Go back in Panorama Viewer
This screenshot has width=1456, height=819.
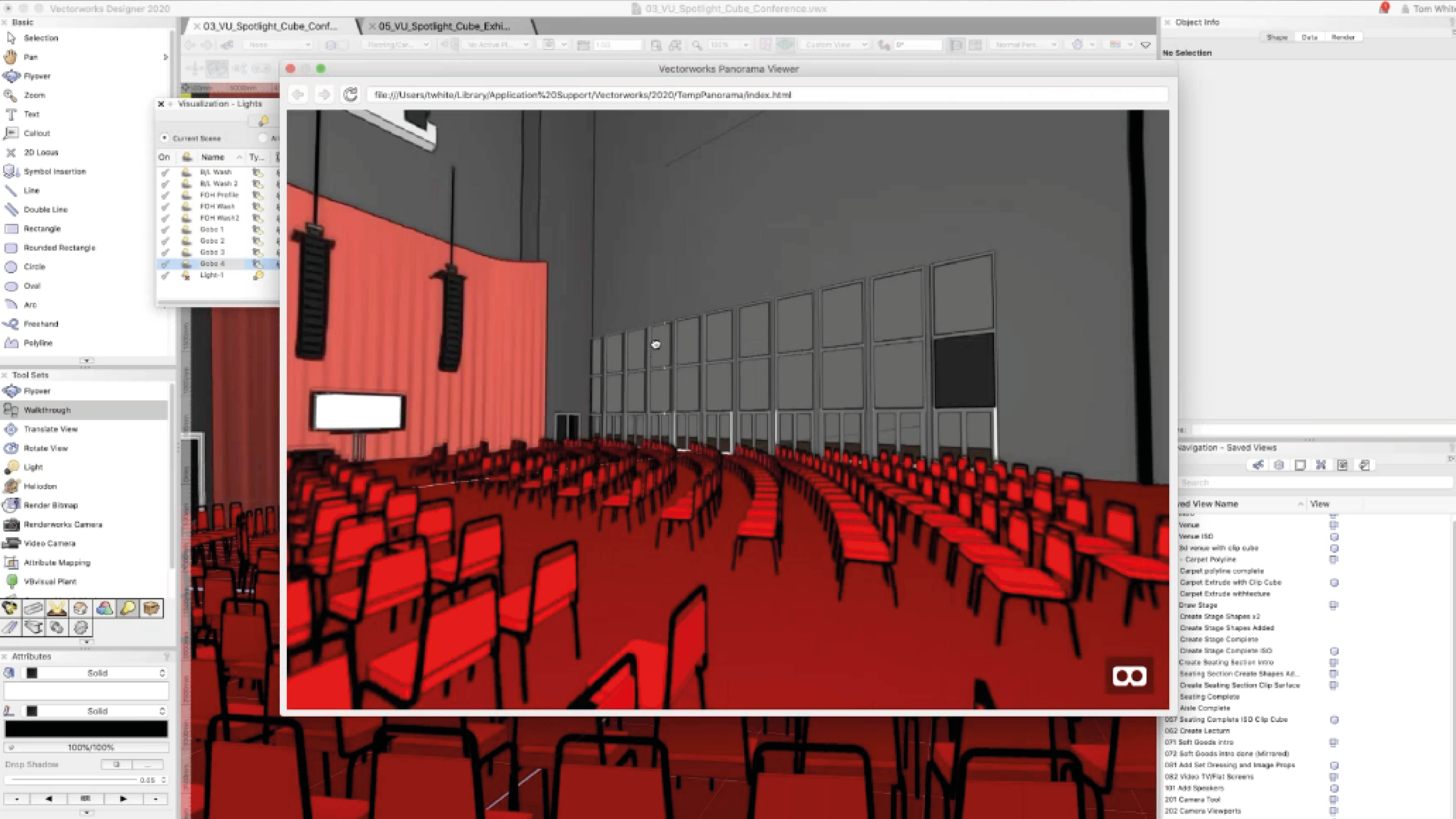point(298,94)
